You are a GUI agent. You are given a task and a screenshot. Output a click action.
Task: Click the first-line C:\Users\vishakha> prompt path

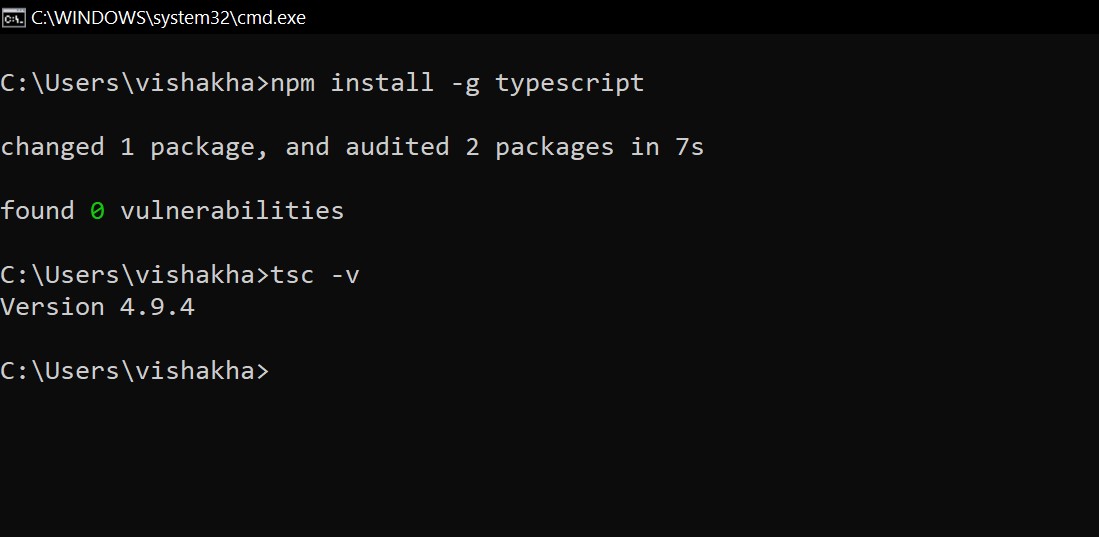134,83
